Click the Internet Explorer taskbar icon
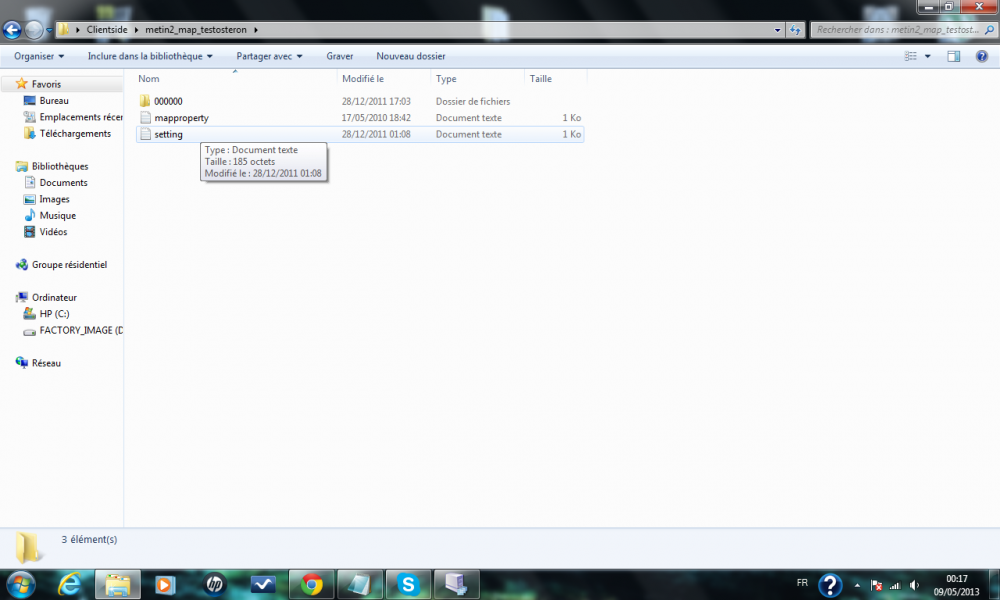Screen dimensions: 1000x600 coord(70,584)
